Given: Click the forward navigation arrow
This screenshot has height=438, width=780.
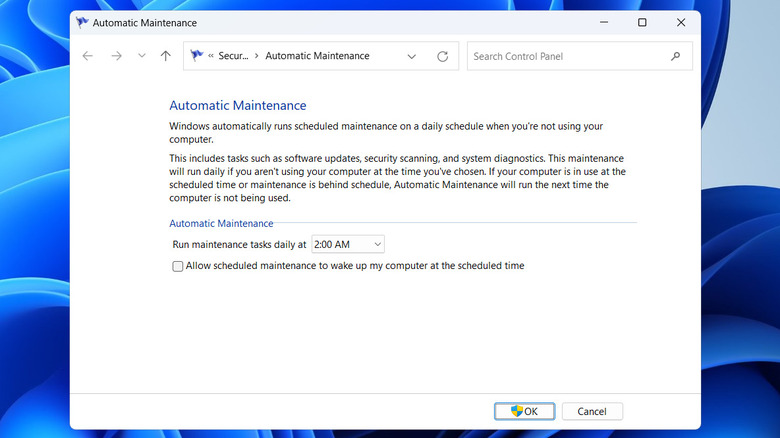Looking at the screenshot, I should pyautogui.click(x=116, y=57).
